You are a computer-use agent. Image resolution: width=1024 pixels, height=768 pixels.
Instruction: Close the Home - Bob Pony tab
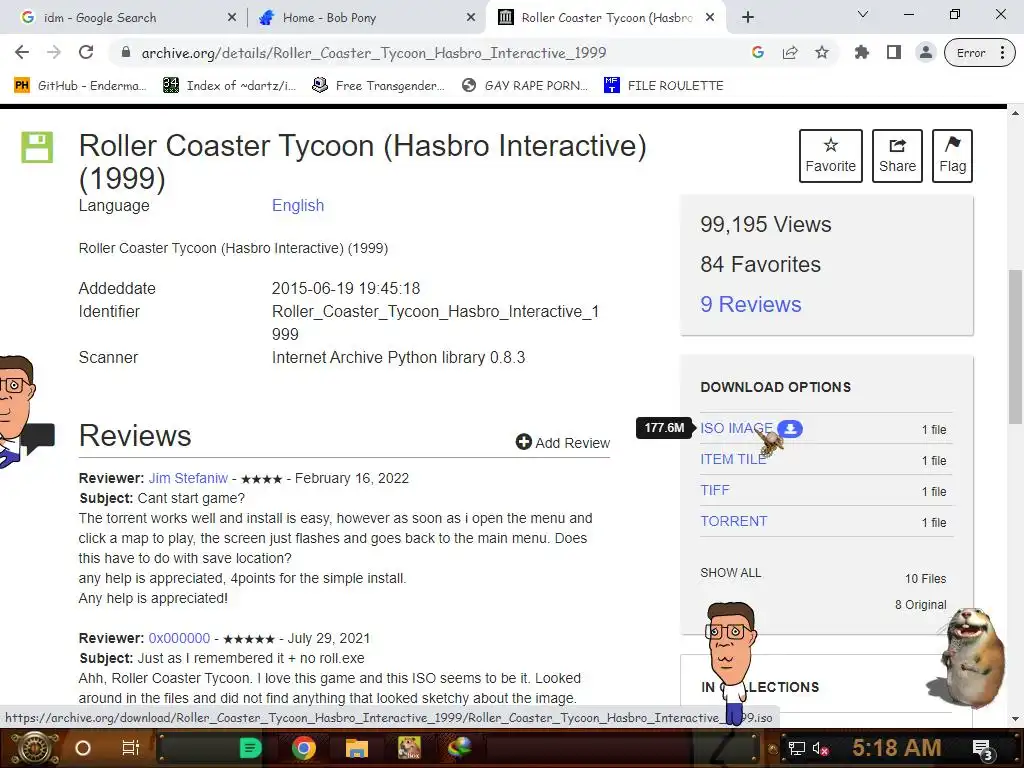click(471, 18)
